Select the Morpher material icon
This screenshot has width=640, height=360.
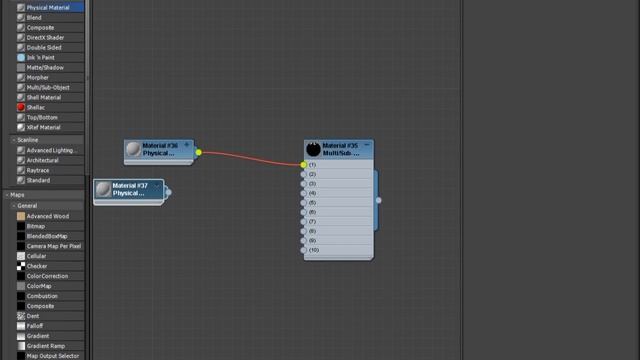point(21,77)
